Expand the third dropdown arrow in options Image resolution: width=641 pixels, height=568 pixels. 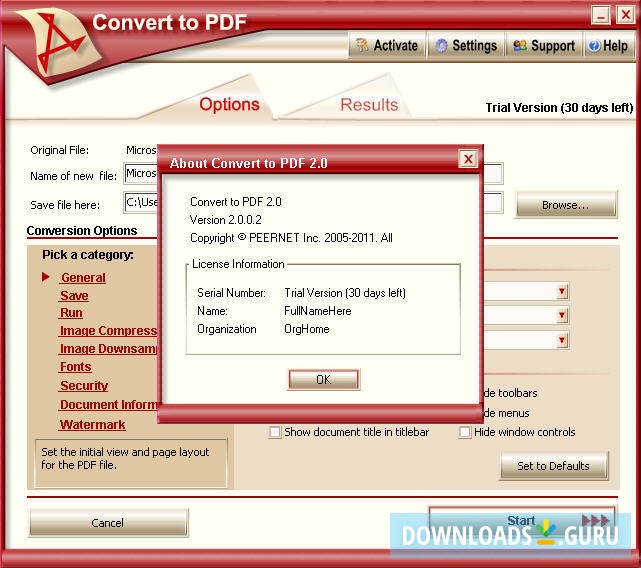point(562,339)
